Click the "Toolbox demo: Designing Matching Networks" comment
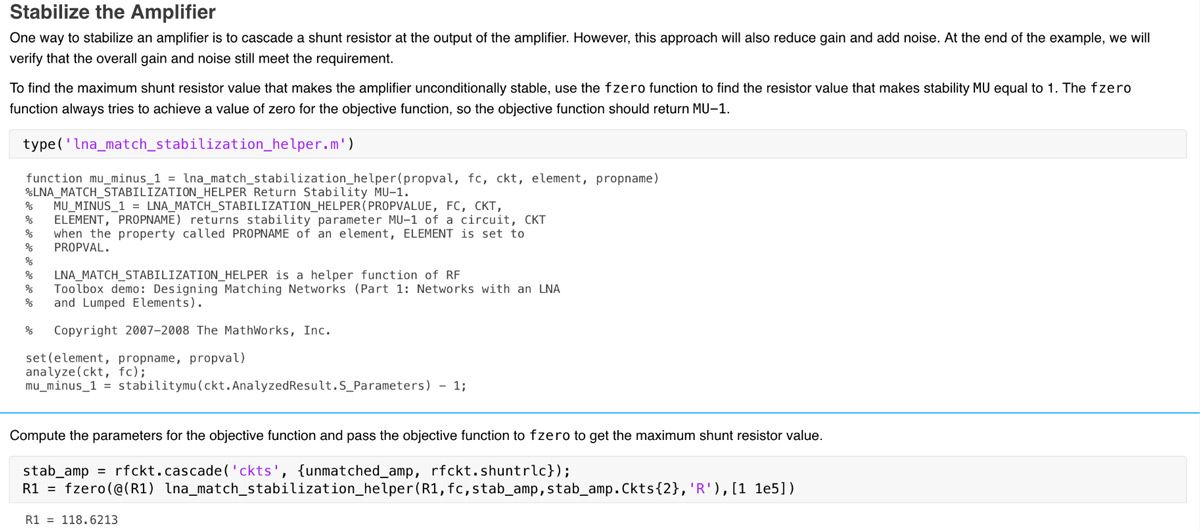Screen dimensions: 1200x531 306,288
